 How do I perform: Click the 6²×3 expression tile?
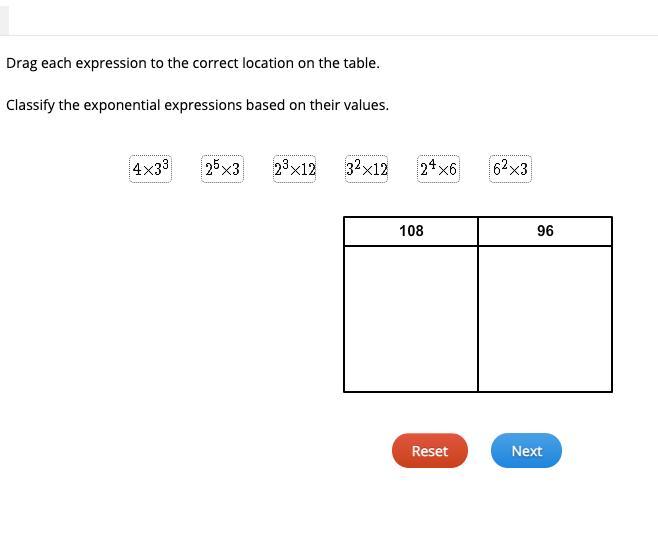pyautogui.click(x=510, y=169)
